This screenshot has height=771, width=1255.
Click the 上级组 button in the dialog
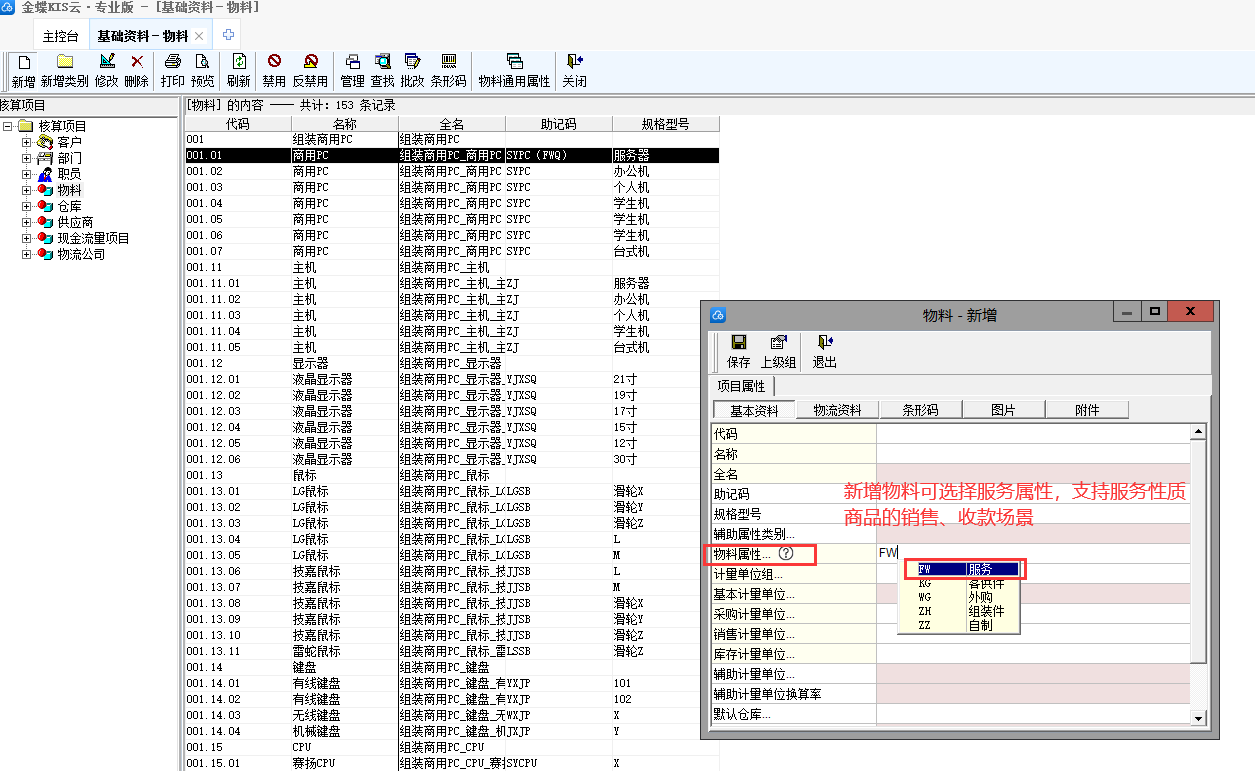pyautogui.click(x=779, y=351)
